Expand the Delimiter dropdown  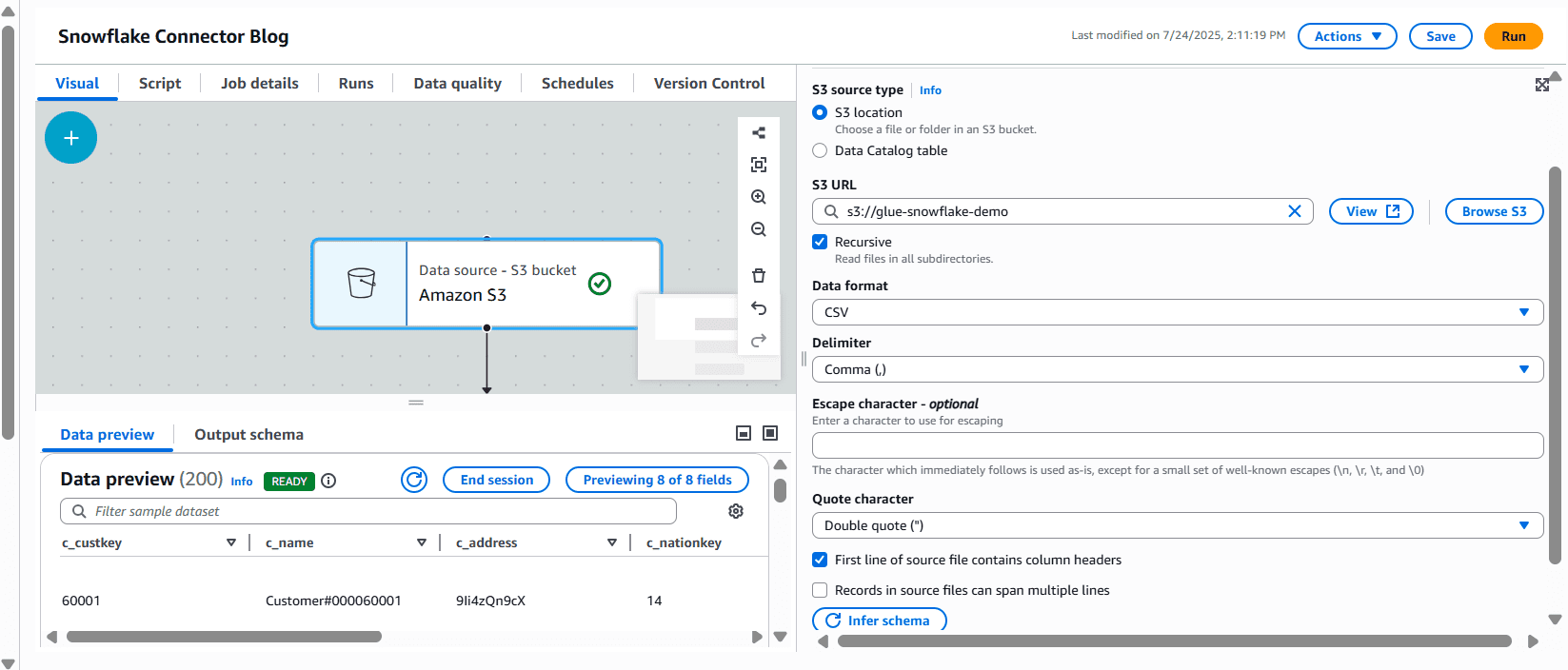coord(1177,369)
